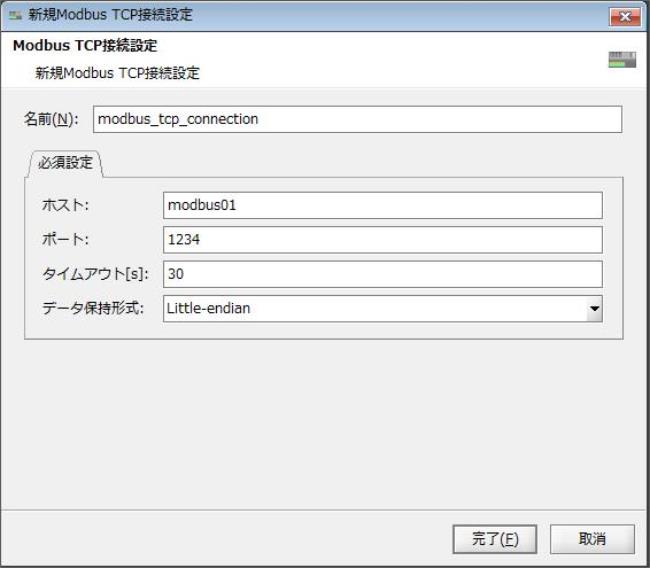Click the タイムアウト[s] field showing 30
The image size is (650, 568).
[x=382, y=274]
